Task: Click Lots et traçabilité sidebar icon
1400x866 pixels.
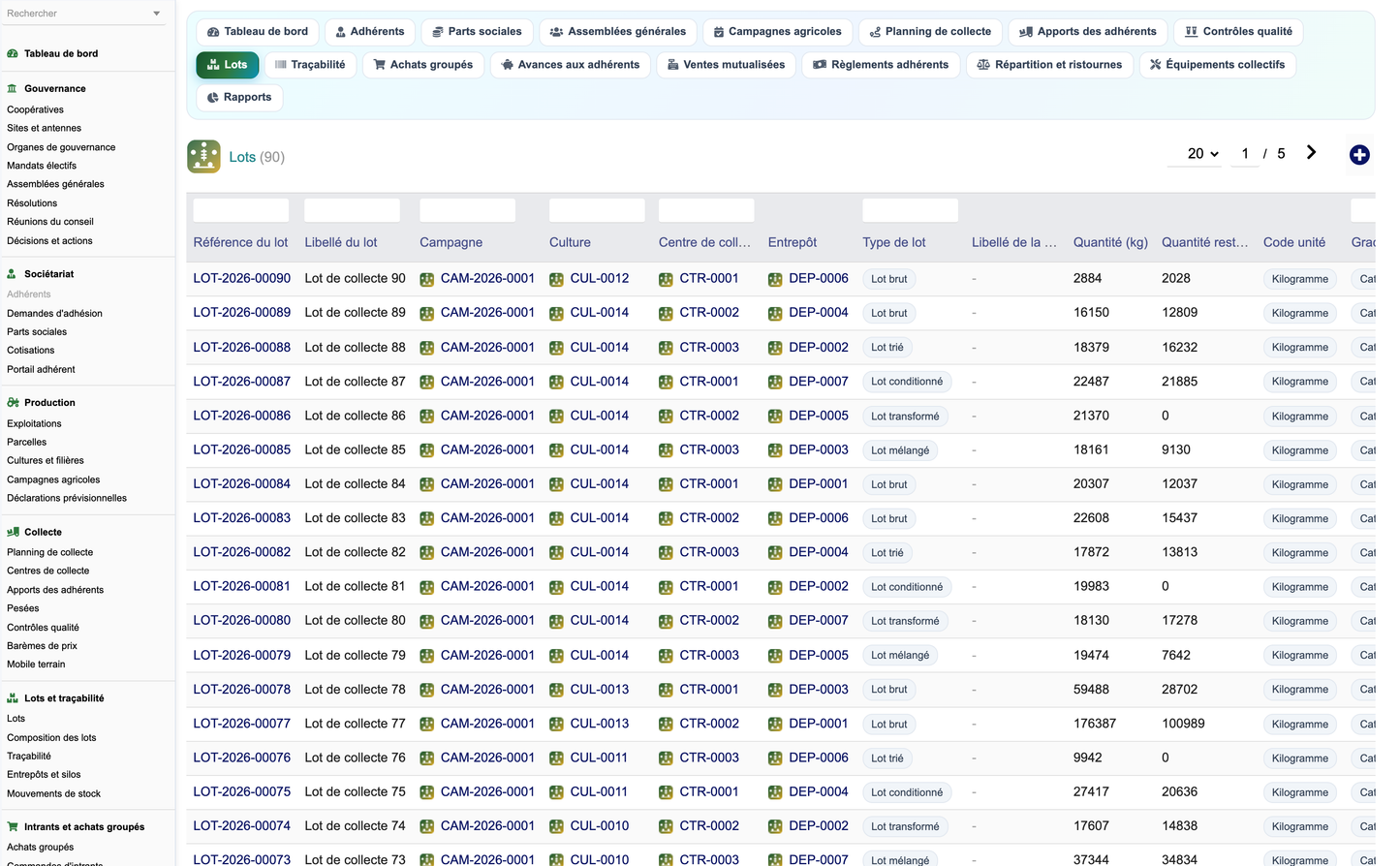Action: [13, 698]
